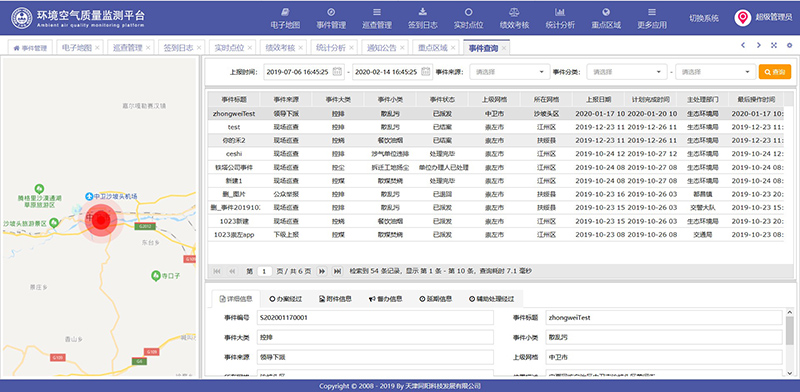Viewport: 800px width, 392px height.
Task: Jump to last page of results
Action: pyautogui.click(x=337, y=272)
